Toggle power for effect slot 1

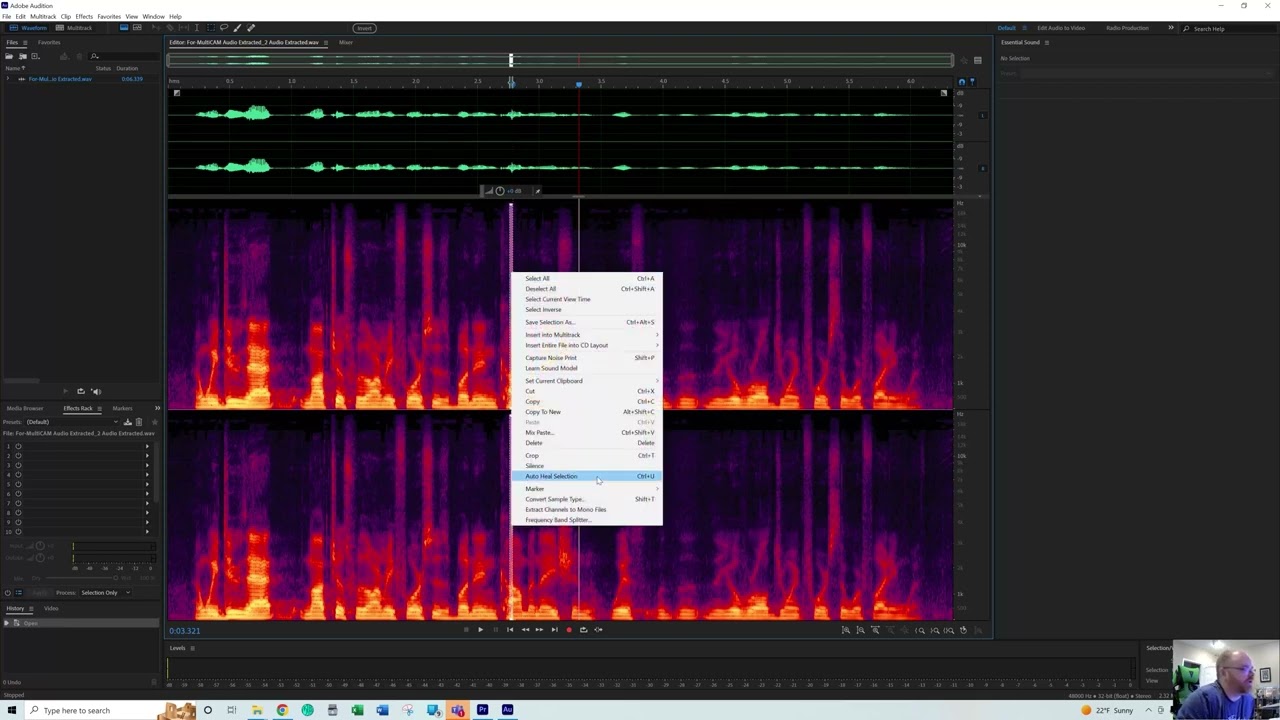coord(17,446)
